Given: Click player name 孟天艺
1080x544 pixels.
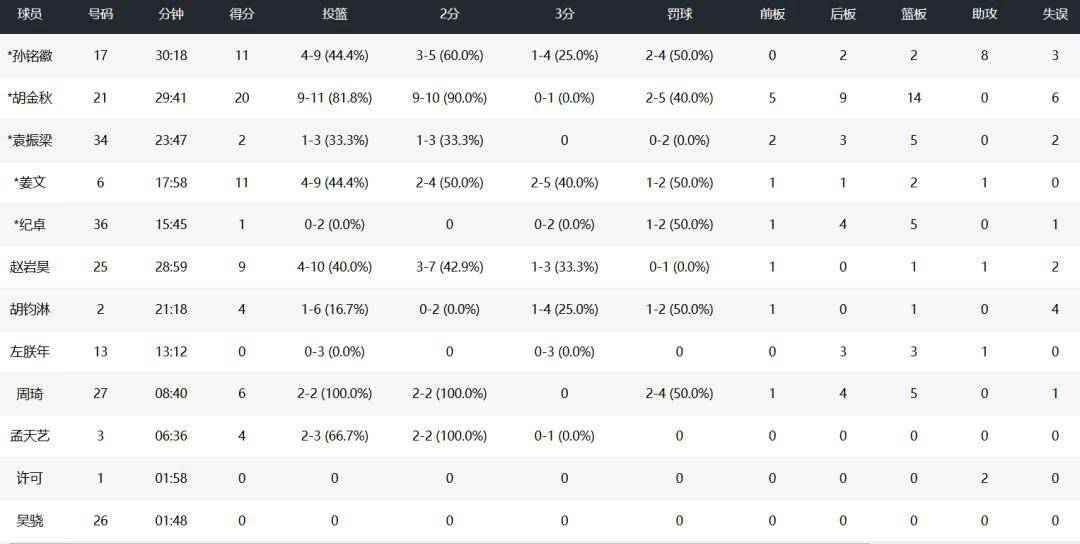Looking at the screenshot, I should (x=30, y=436).
